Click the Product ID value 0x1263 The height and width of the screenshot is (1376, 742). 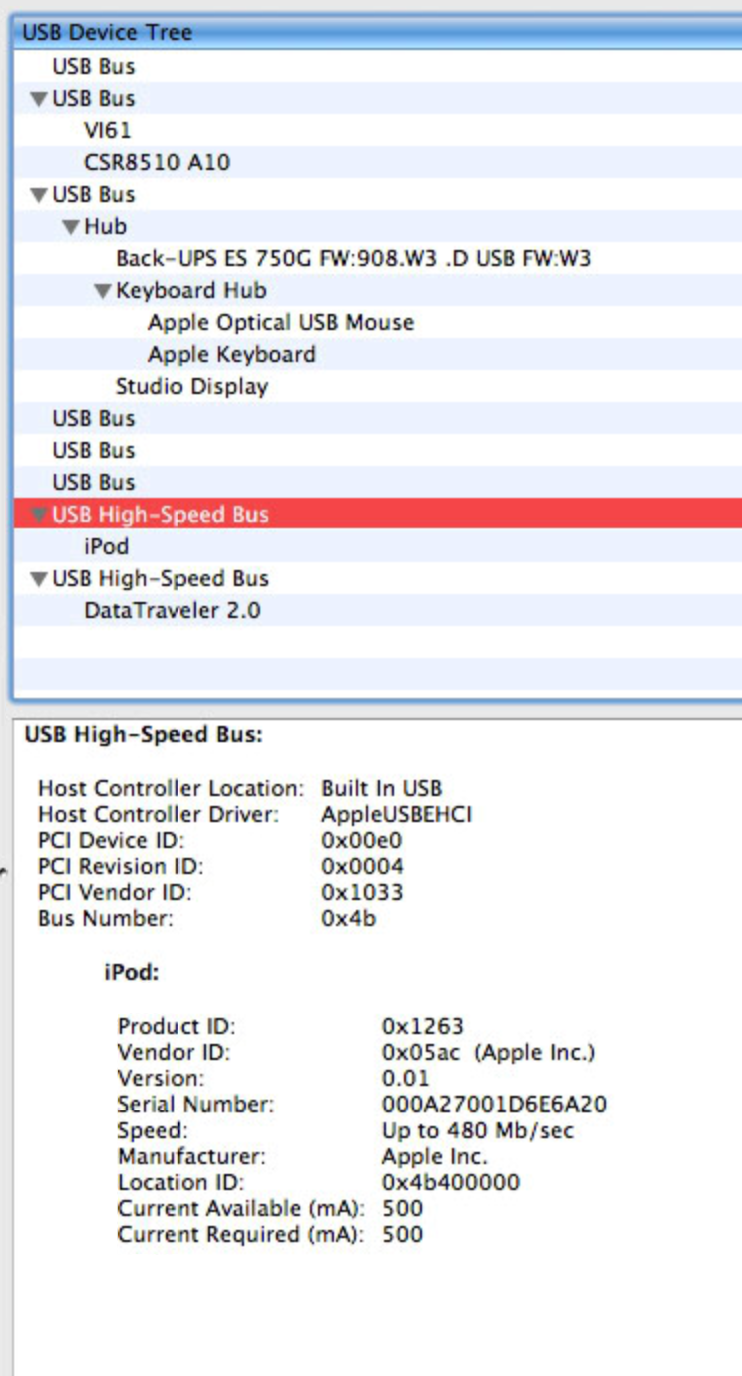423,1026
